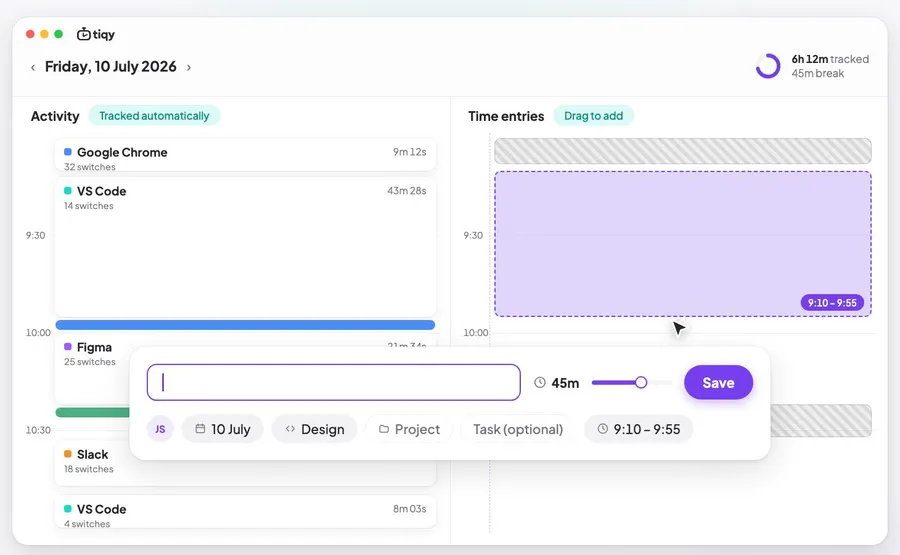Click the calendar icon in 10 July chip
The image size is (900, 555).
pyautogui.click(x=200, y=429)
